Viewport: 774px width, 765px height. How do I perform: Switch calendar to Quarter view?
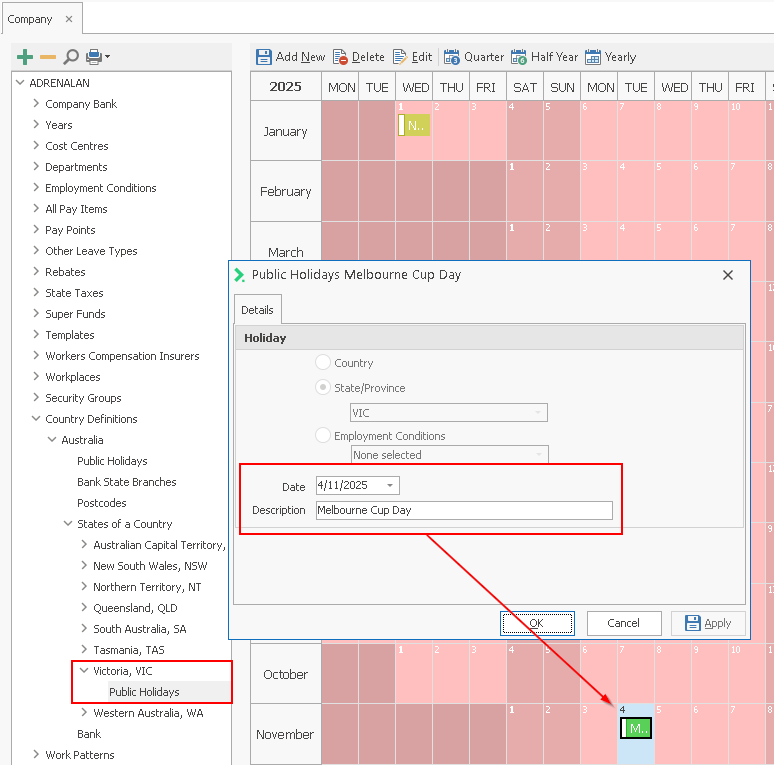[x=474, y=57]
